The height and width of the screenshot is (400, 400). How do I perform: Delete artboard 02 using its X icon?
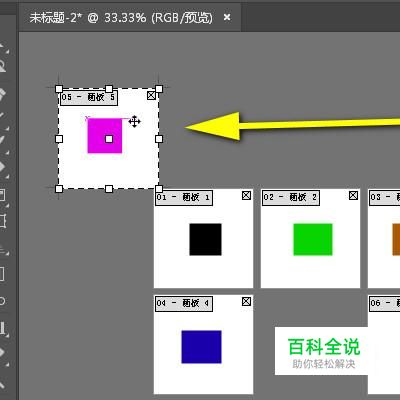point(353,196)
